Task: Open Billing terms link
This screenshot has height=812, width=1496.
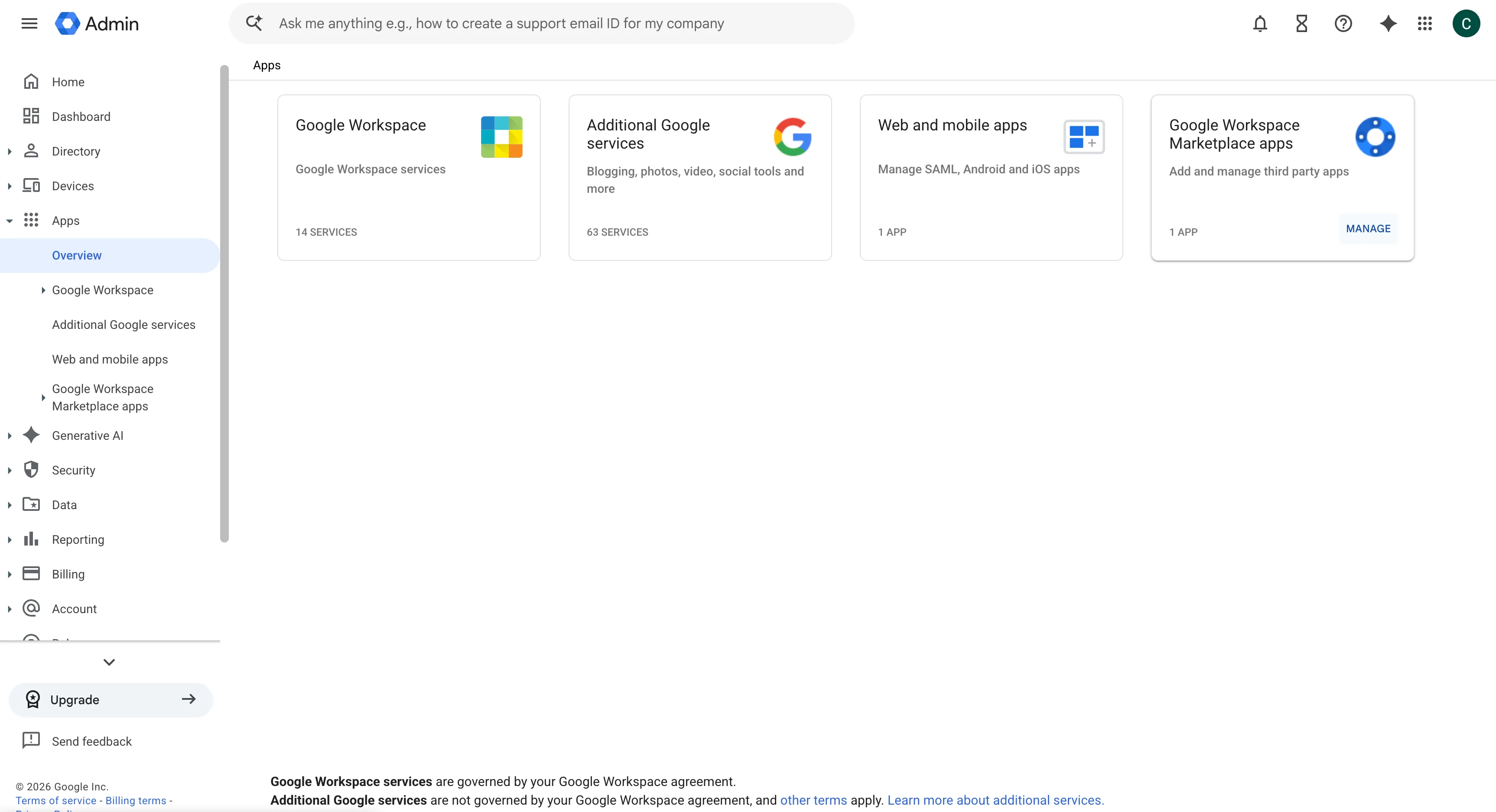Action: pos(136,800)
